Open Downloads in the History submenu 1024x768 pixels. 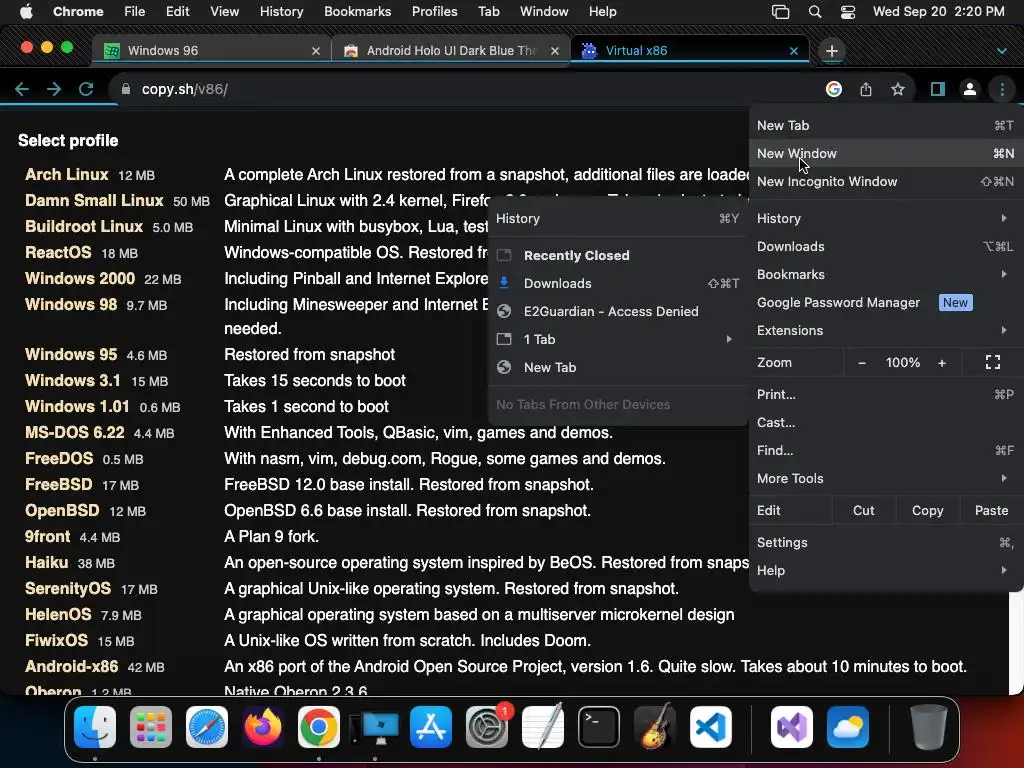(x=618, y=283)
